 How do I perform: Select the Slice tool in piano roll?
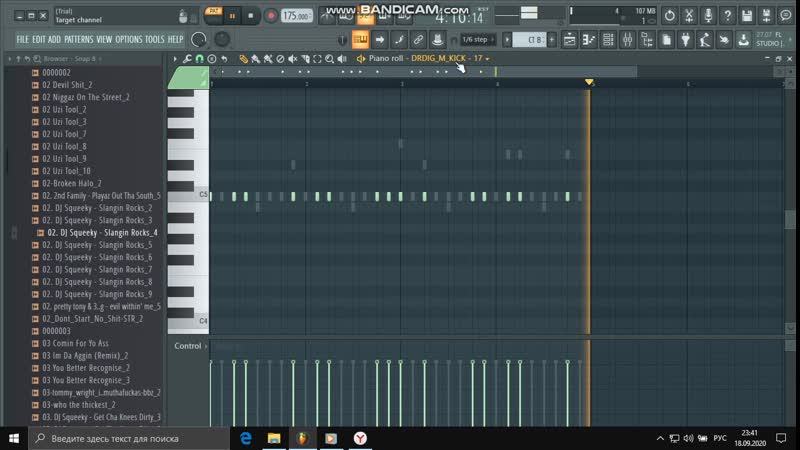point(305,59)
